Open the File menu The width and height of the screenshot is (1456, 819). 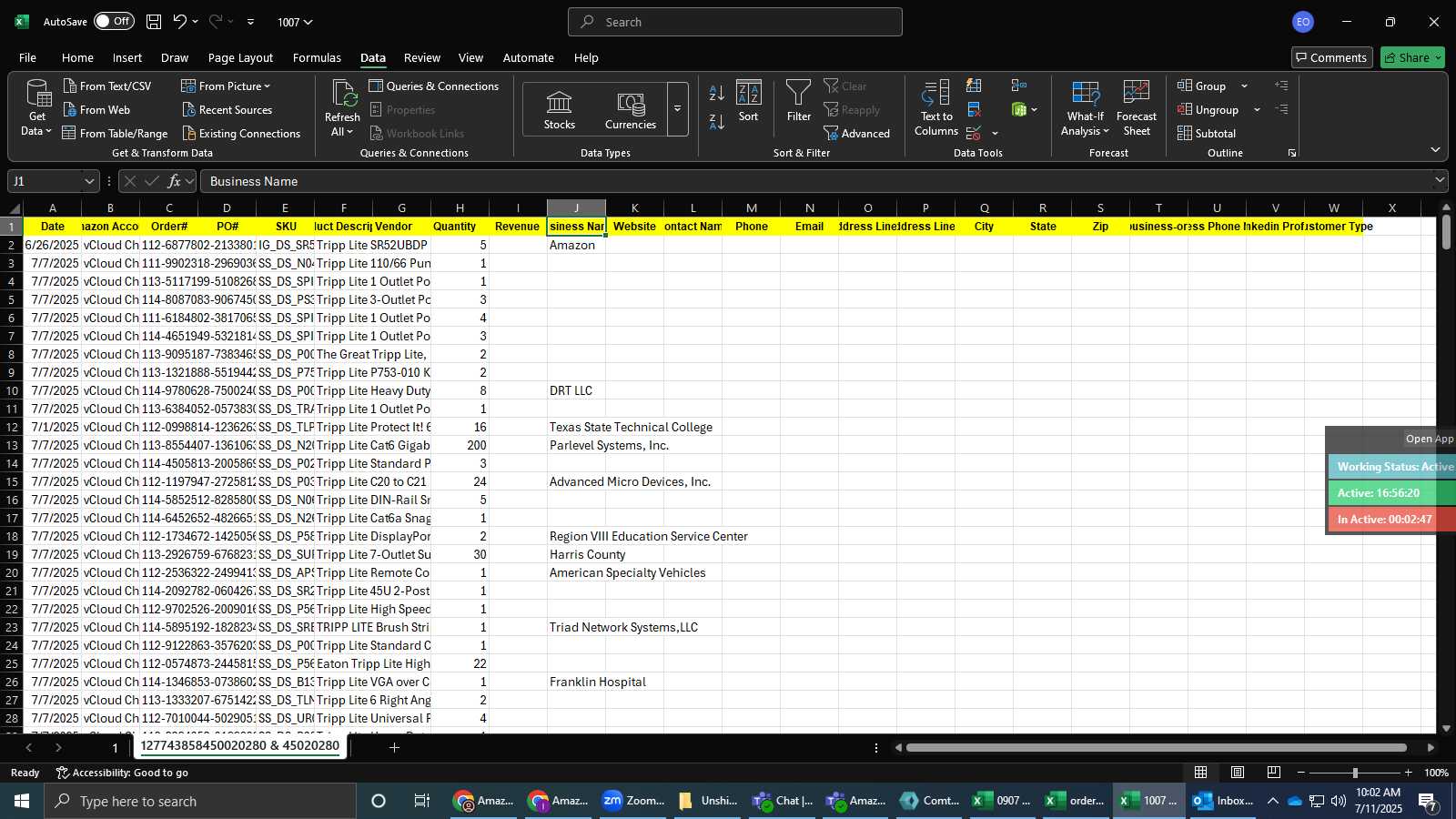tap(28, 57)
